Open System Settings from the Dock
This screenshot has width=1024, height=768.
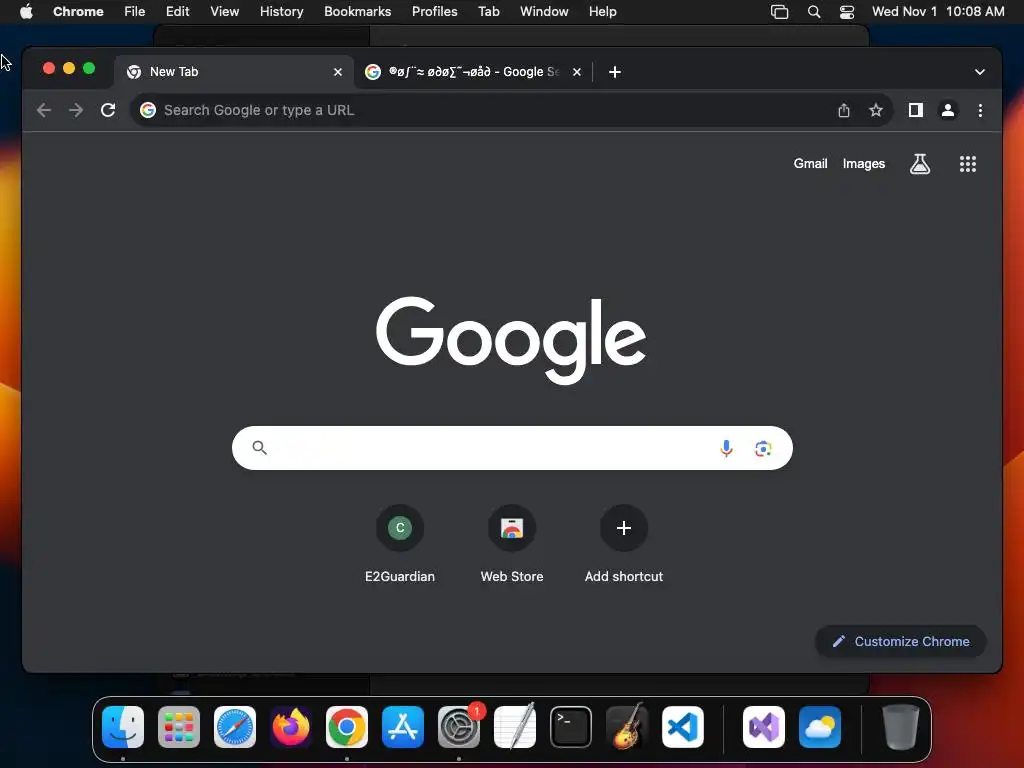click(x=459, y=727)
